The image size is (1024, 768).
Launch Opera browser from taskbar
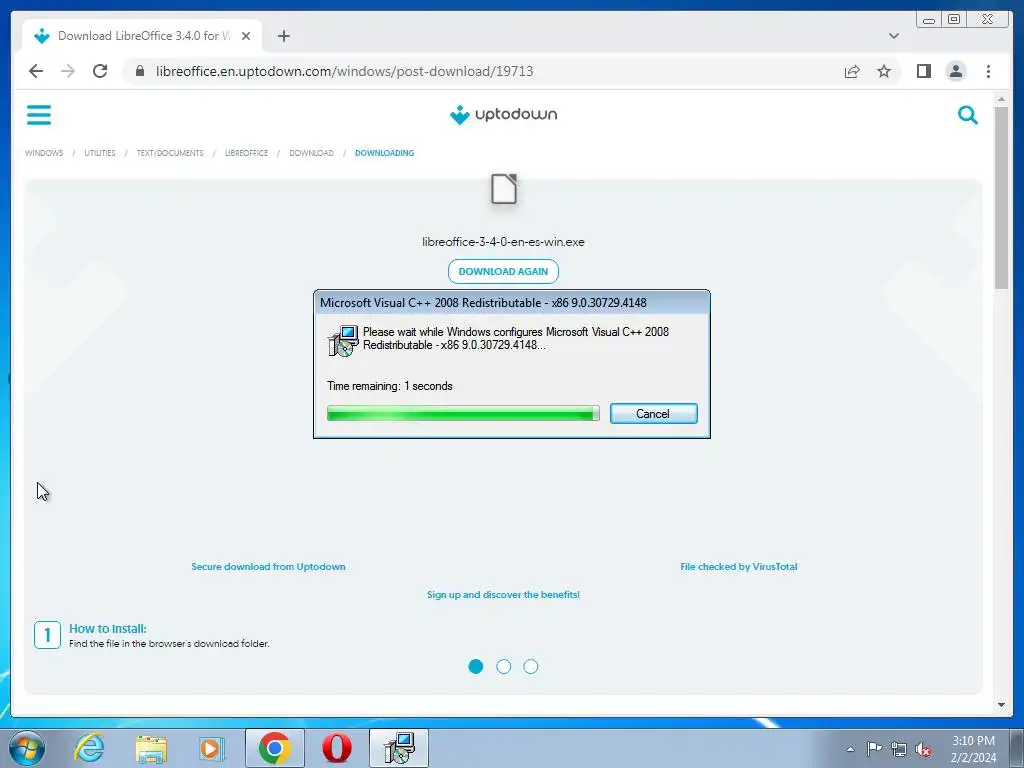(336, 748)
